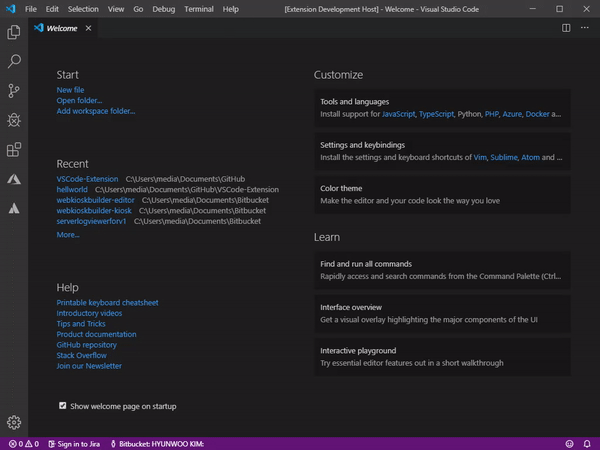Open GitHub repository link

point(86,345)
